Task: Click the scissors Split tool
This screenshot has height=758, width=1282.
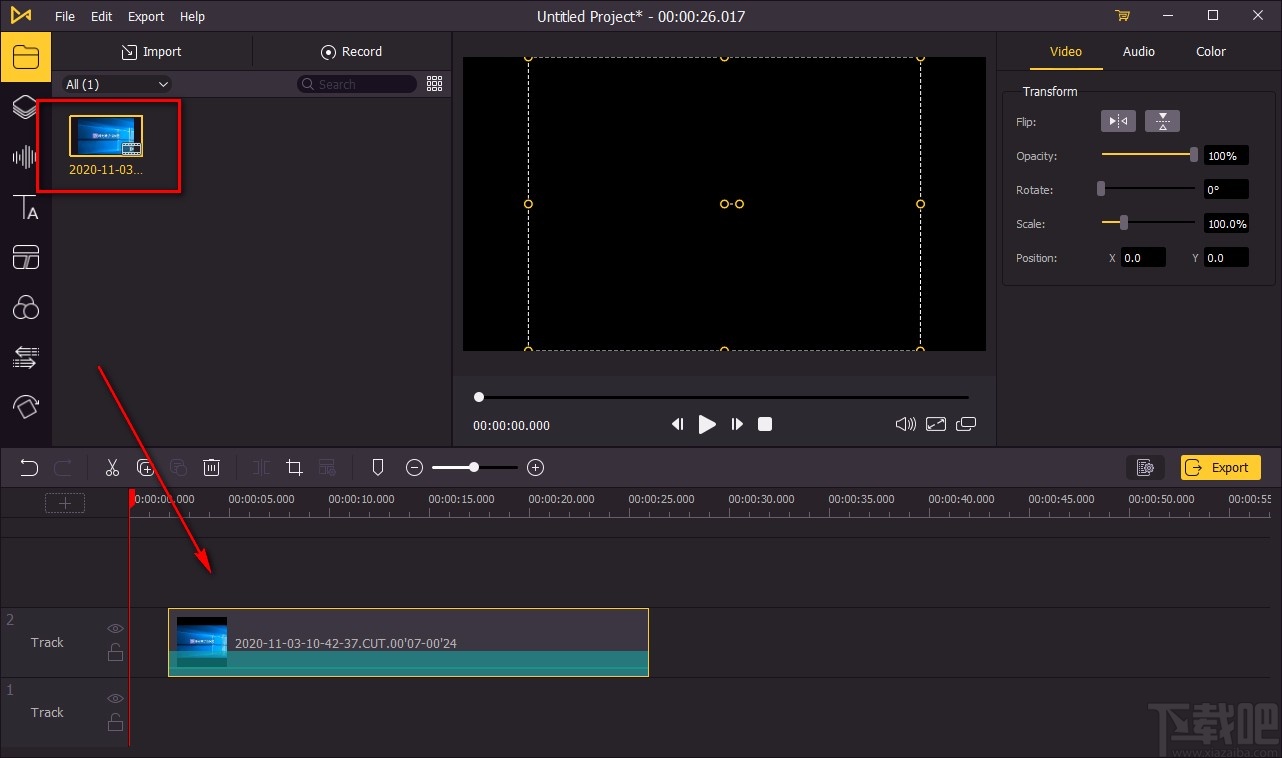Action: (112, 467)
